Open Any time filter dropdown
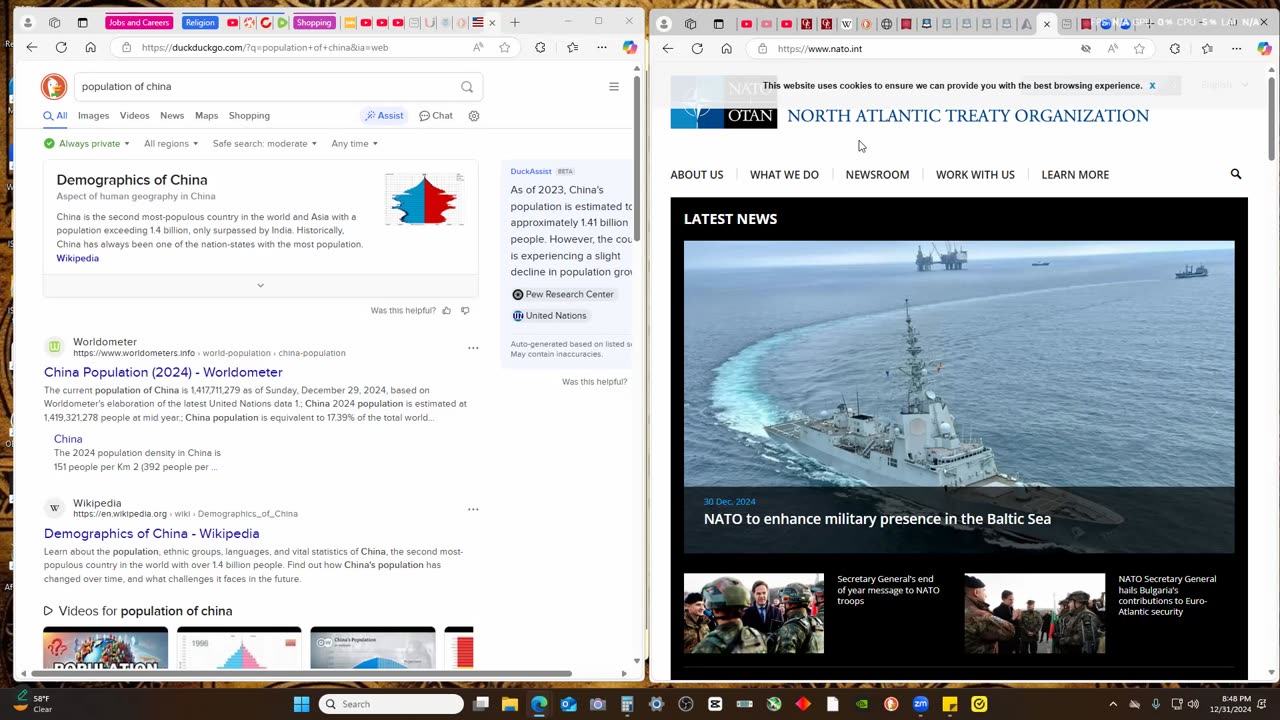Image resolution: width=1280 pixels, height=720 pixels. coord(355,143)
